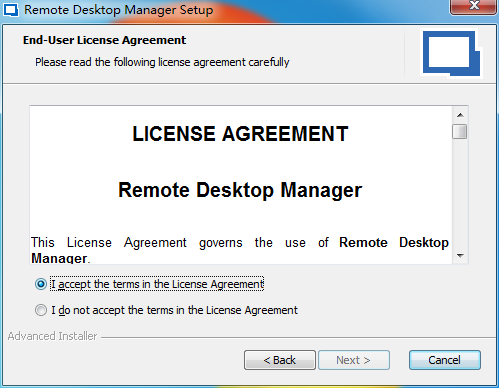The height and width of the screenshot is (388, 499).
Task: Cancel the setup wizard
Action: click(x=445, y=360)
